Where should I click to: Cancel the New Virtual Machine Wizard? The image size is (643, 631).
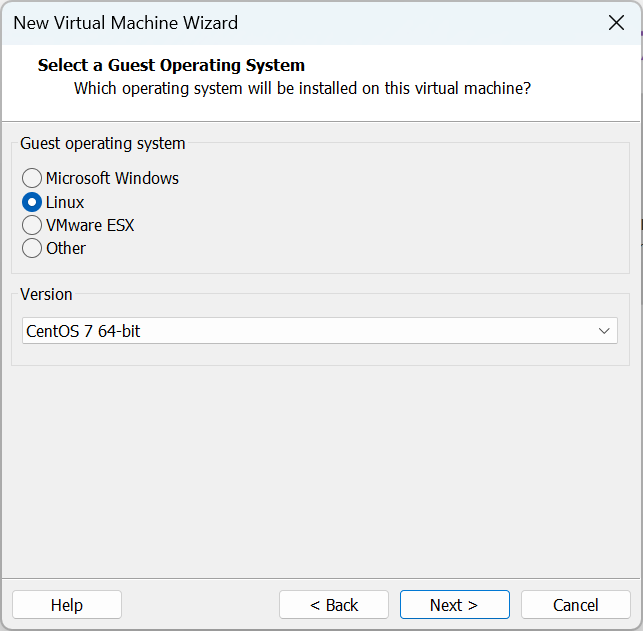tap(576, 605)
